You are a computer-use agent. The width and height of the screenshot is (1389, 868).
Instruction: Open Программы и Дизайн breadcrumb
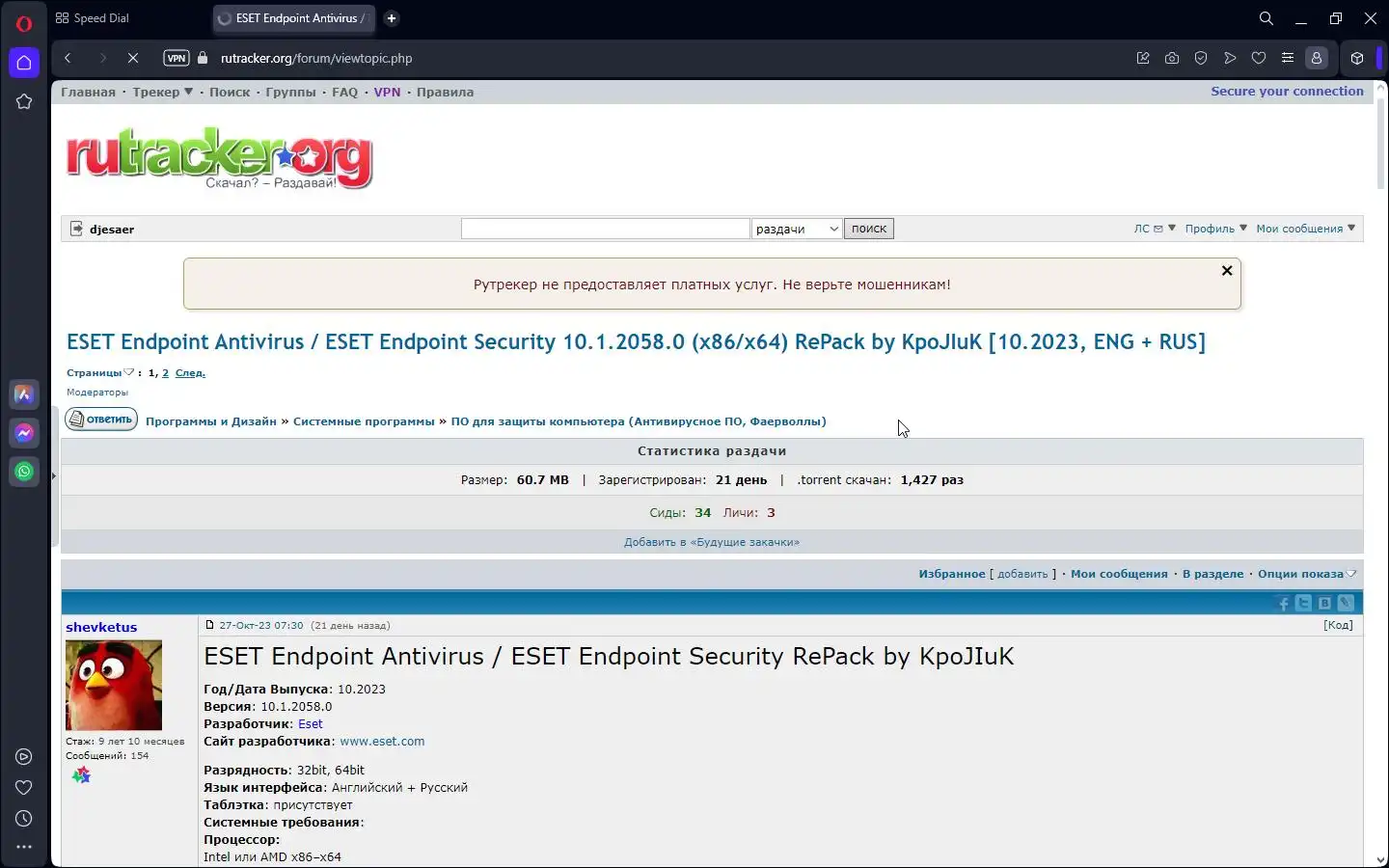point(211,421)
